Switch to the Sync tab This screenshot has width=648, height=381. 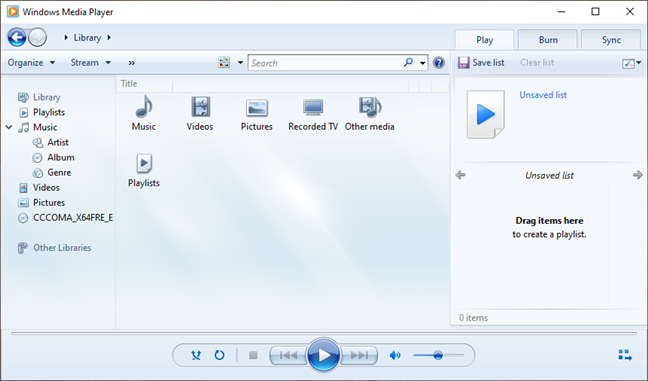[611, 40]
